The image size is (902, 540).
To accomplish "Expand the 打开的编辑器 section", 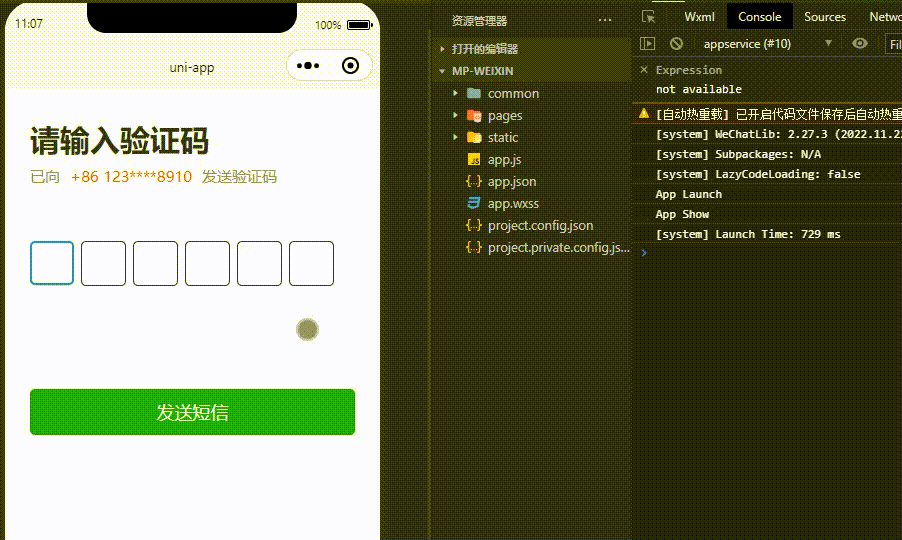I will (442, 49).
